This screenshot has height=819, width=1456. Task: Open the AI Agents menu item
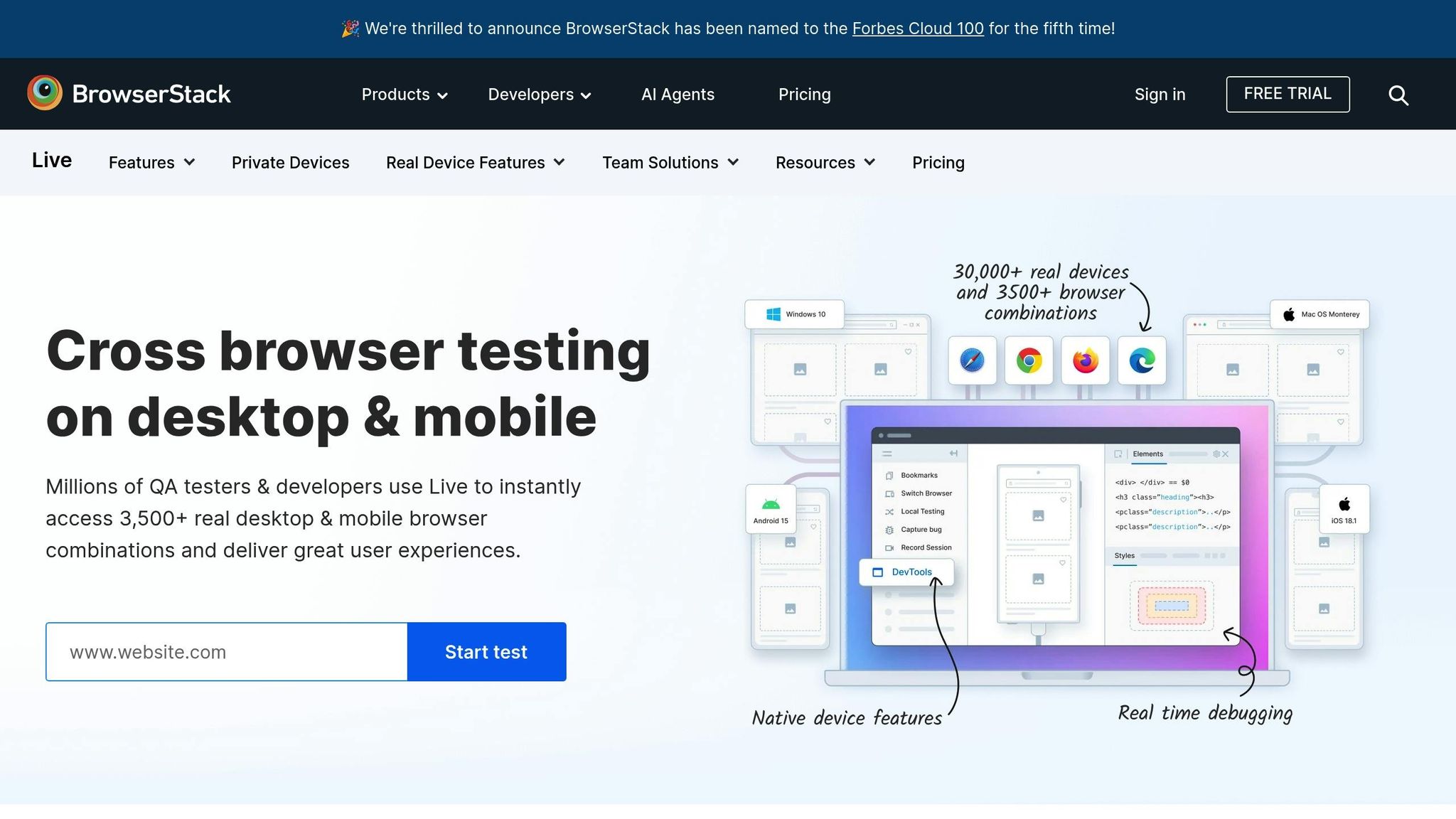(678, 95)
